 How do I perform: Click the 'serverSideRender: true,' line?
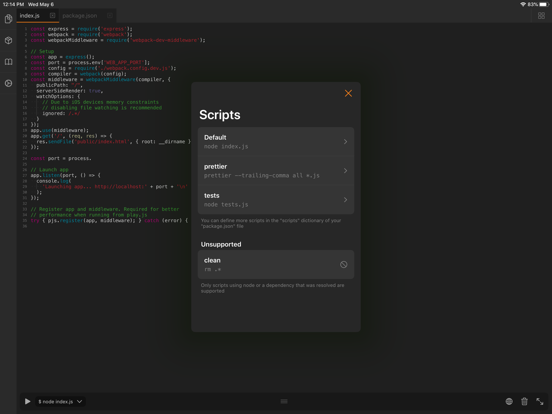coord(69,91)
